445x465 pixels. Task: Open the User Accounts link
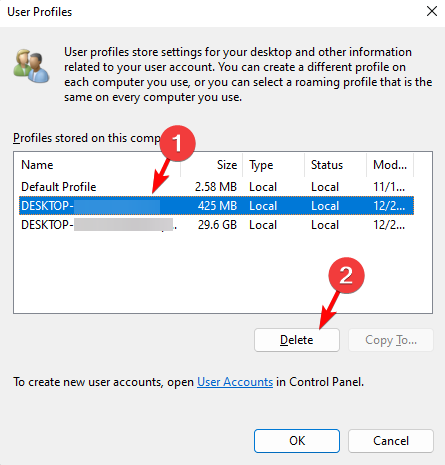click(x=235, y=382)
